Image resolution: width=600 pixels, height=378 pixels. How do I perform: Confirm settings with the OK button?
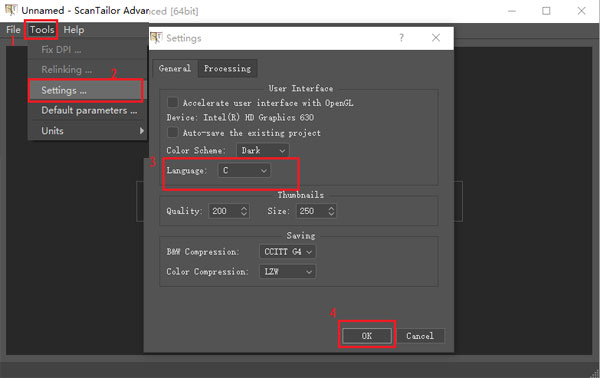(367, 336)
